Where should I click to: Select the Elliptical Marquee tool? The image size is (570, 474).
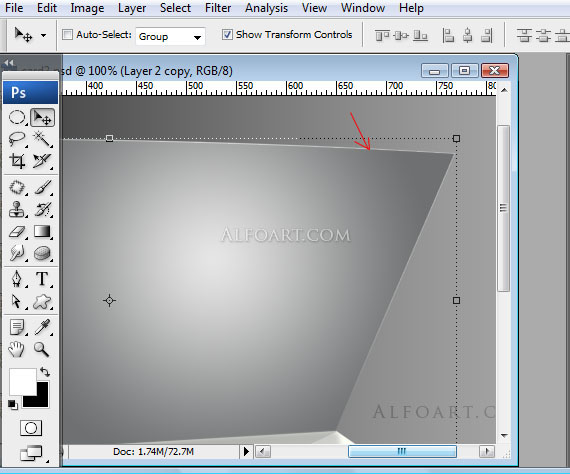pos(17,117)
